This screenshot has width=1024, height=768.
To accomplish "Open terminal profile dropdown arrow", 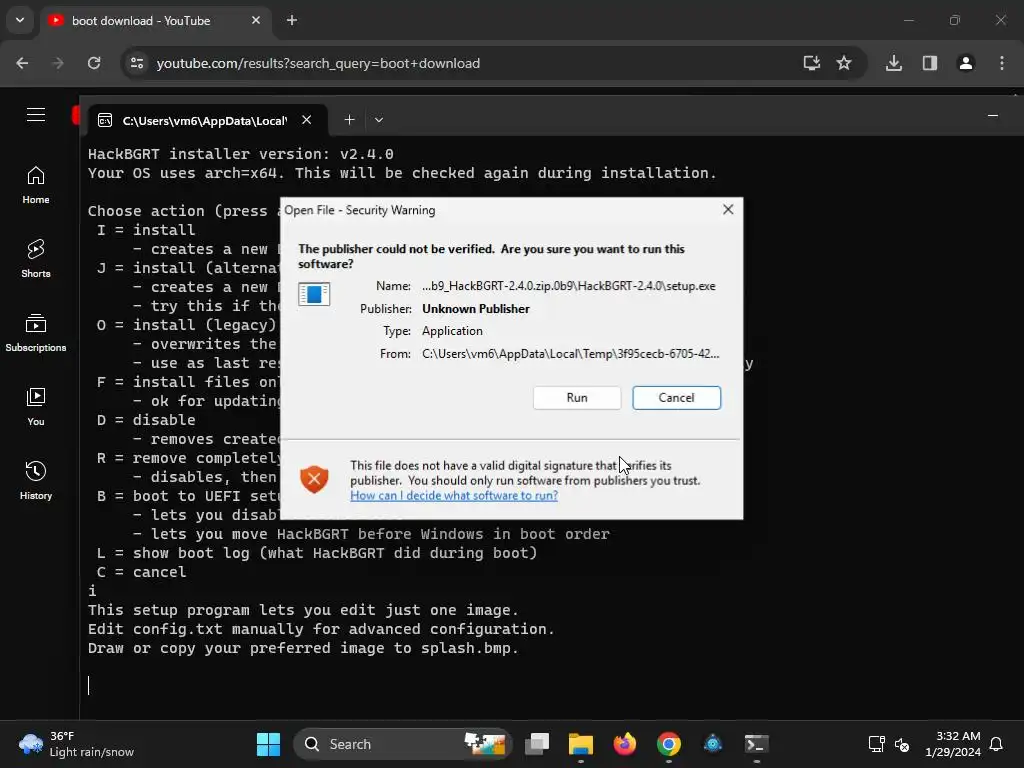I will click(x=379, y=120).
